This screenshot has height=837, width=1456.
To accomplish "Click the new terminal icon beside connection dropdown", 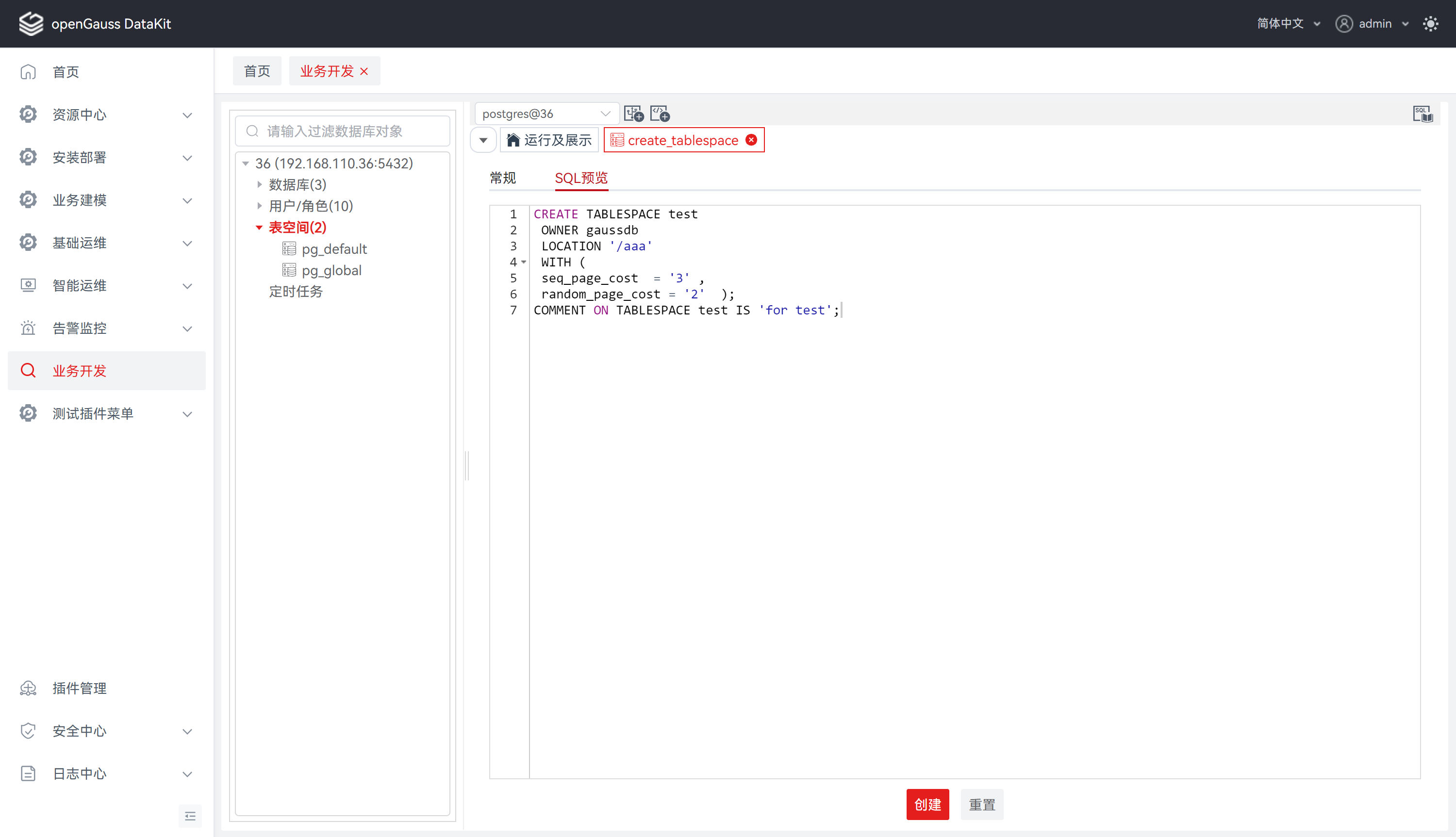I will 633,114.
